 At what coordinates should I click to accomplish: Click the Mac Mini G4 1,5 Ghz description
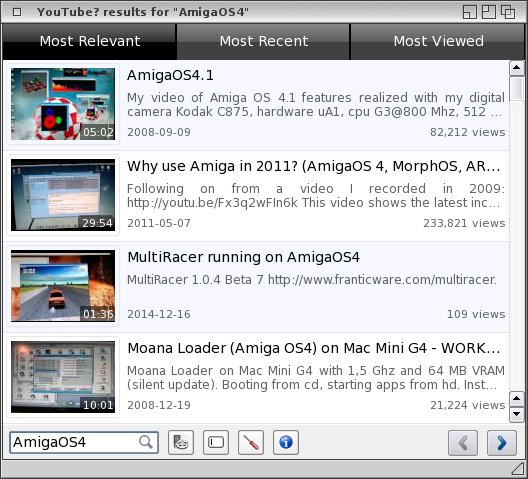(x=316, y=378)
